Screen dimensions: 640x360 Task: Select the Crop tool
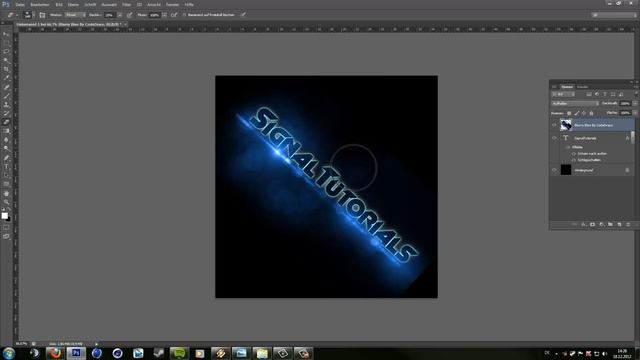[6, 69]
